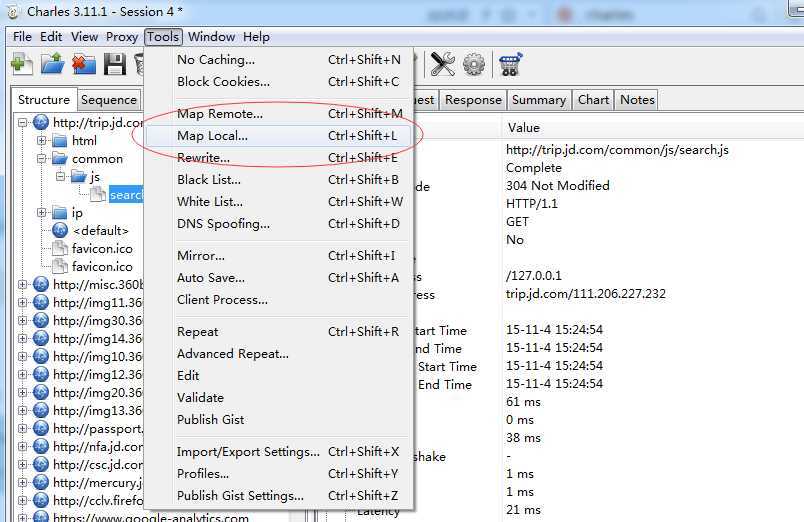Click the New Session toolbar icon
The height and width of the screenshot is (522, 804).
pos(22,64)
